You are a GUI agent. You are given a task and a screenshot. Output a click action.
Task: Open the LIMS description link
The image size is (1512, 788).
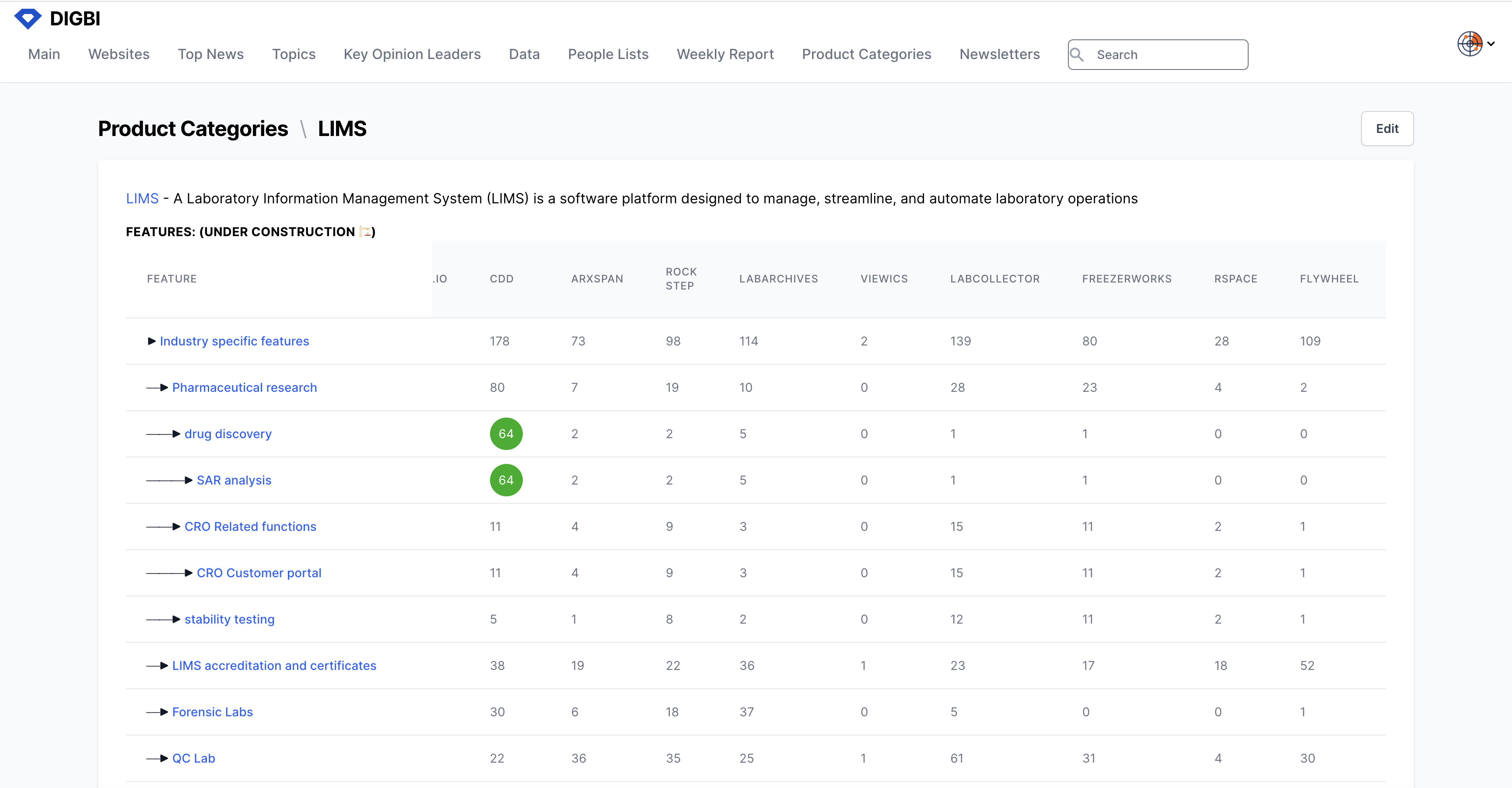pos(142,199)
